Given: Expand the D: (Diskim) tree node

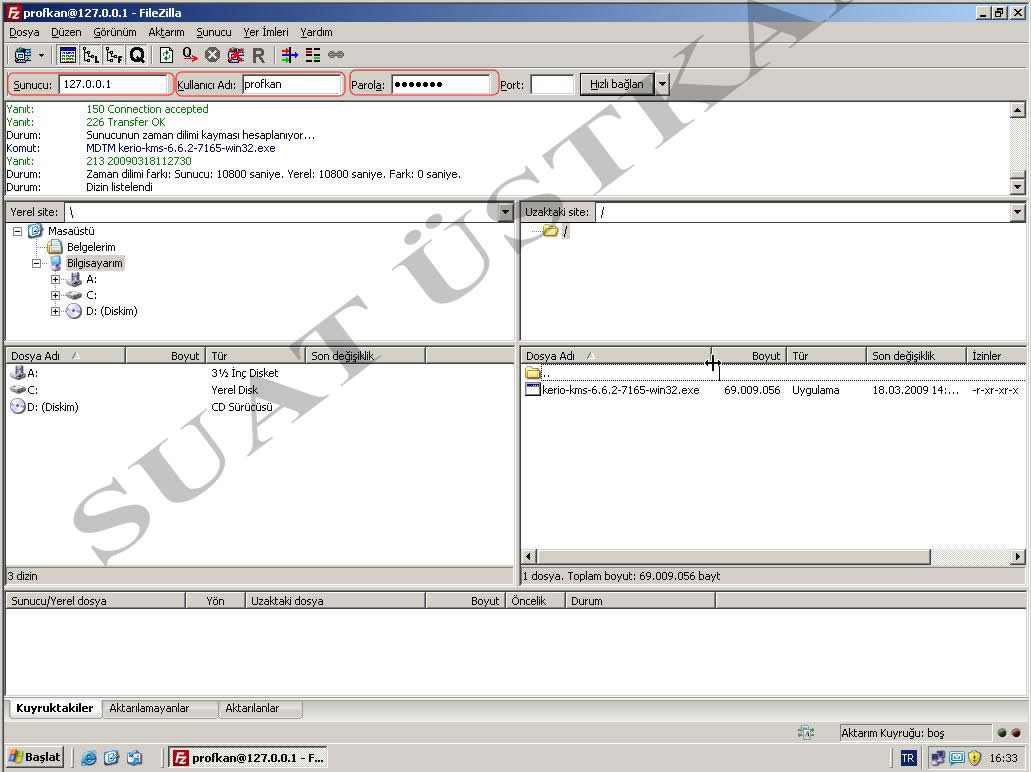Looking at the screenshot, I should click(x=56, y=312).
